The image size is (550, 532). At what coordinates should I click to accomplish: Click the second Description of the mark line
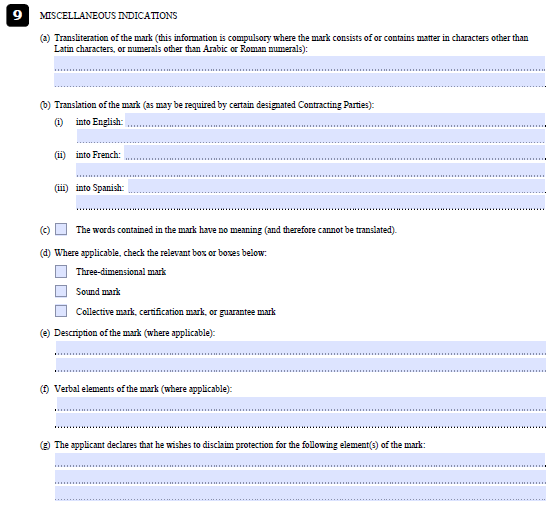(x=301, y=364)
